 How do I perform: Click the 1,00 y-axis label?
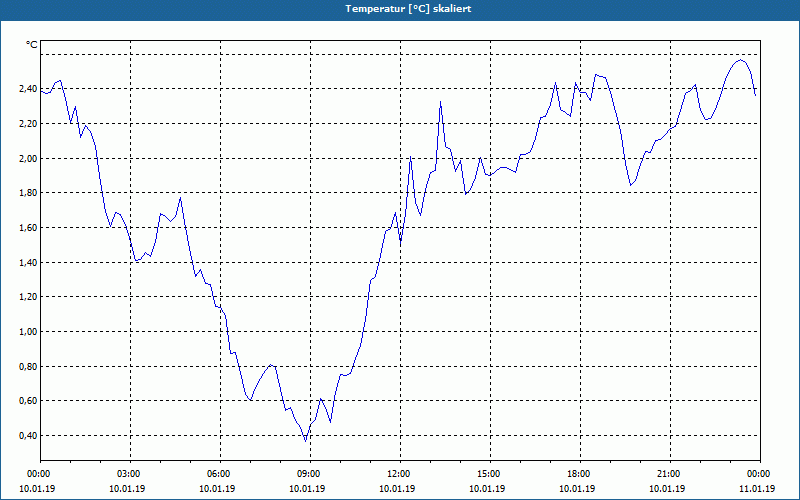29,332
